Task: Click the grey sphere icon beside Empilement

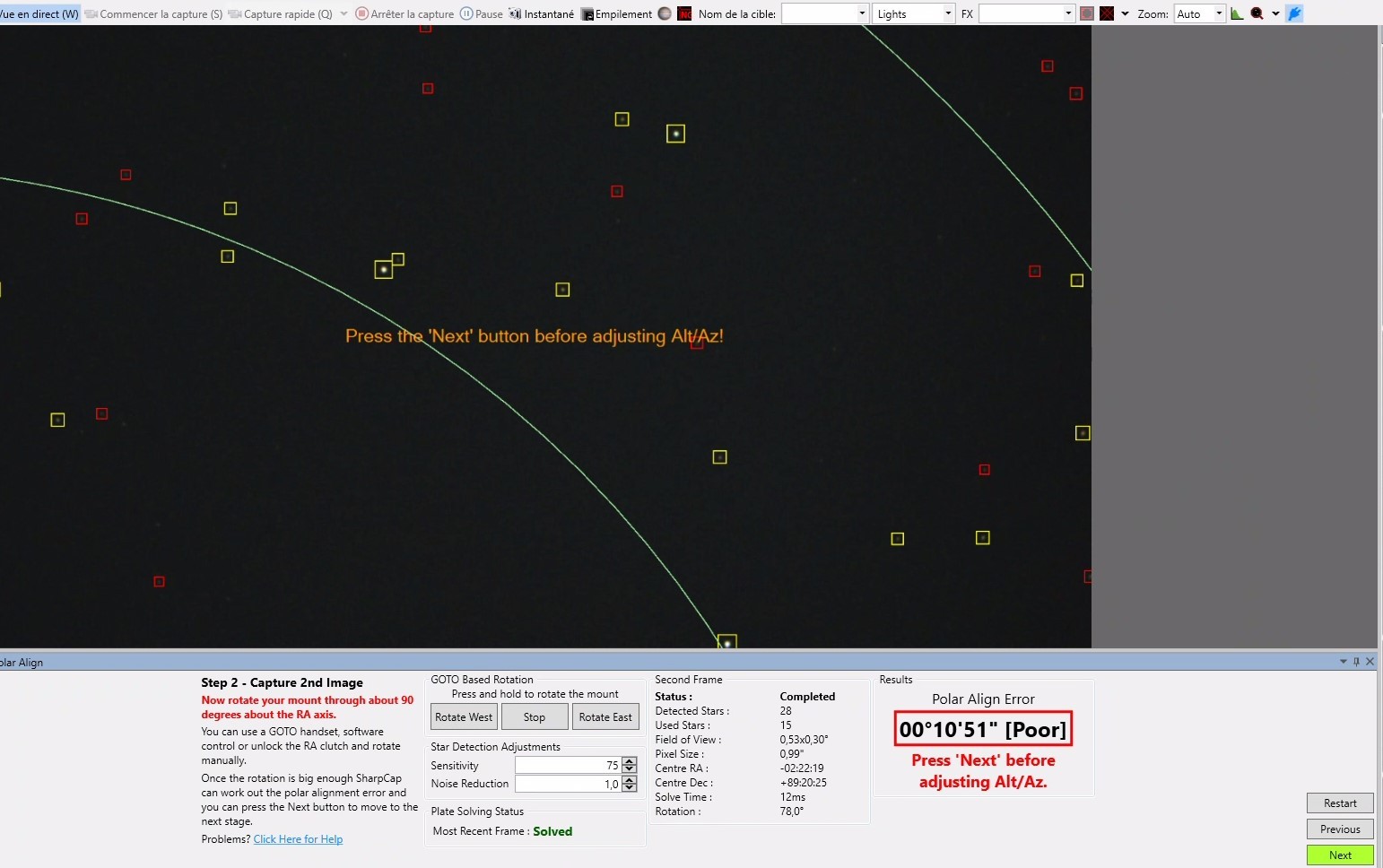Action: pyautogui.click(x=665, y=13)
